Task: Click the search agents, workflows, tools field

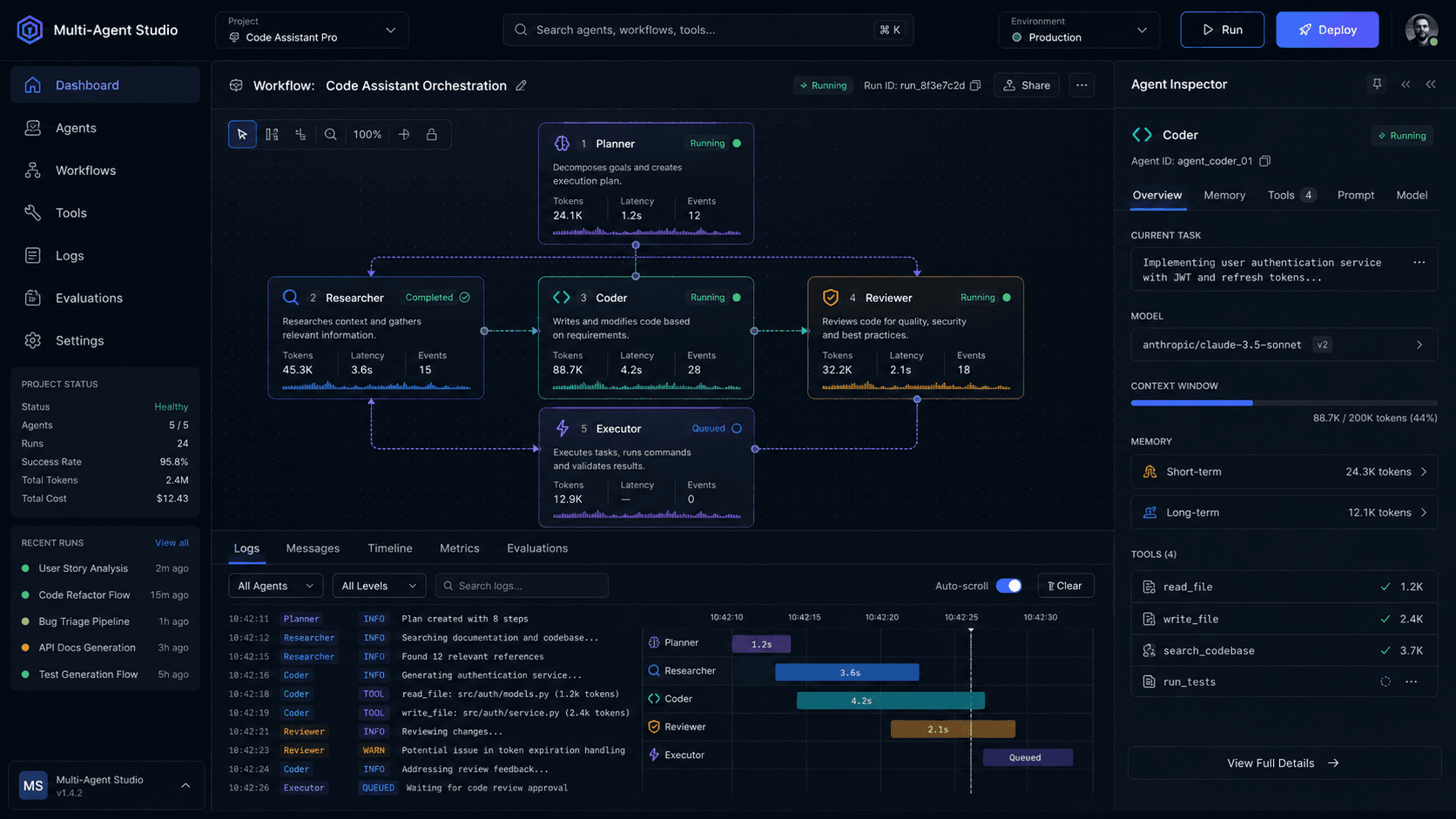Action: 708,30
